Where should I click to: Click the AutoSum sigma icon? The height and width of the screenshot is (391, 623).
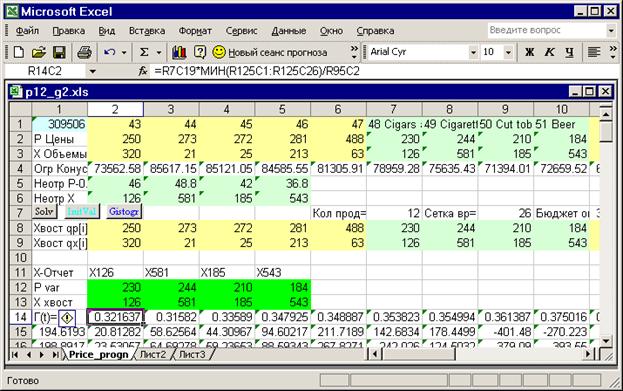pos(144,52)
